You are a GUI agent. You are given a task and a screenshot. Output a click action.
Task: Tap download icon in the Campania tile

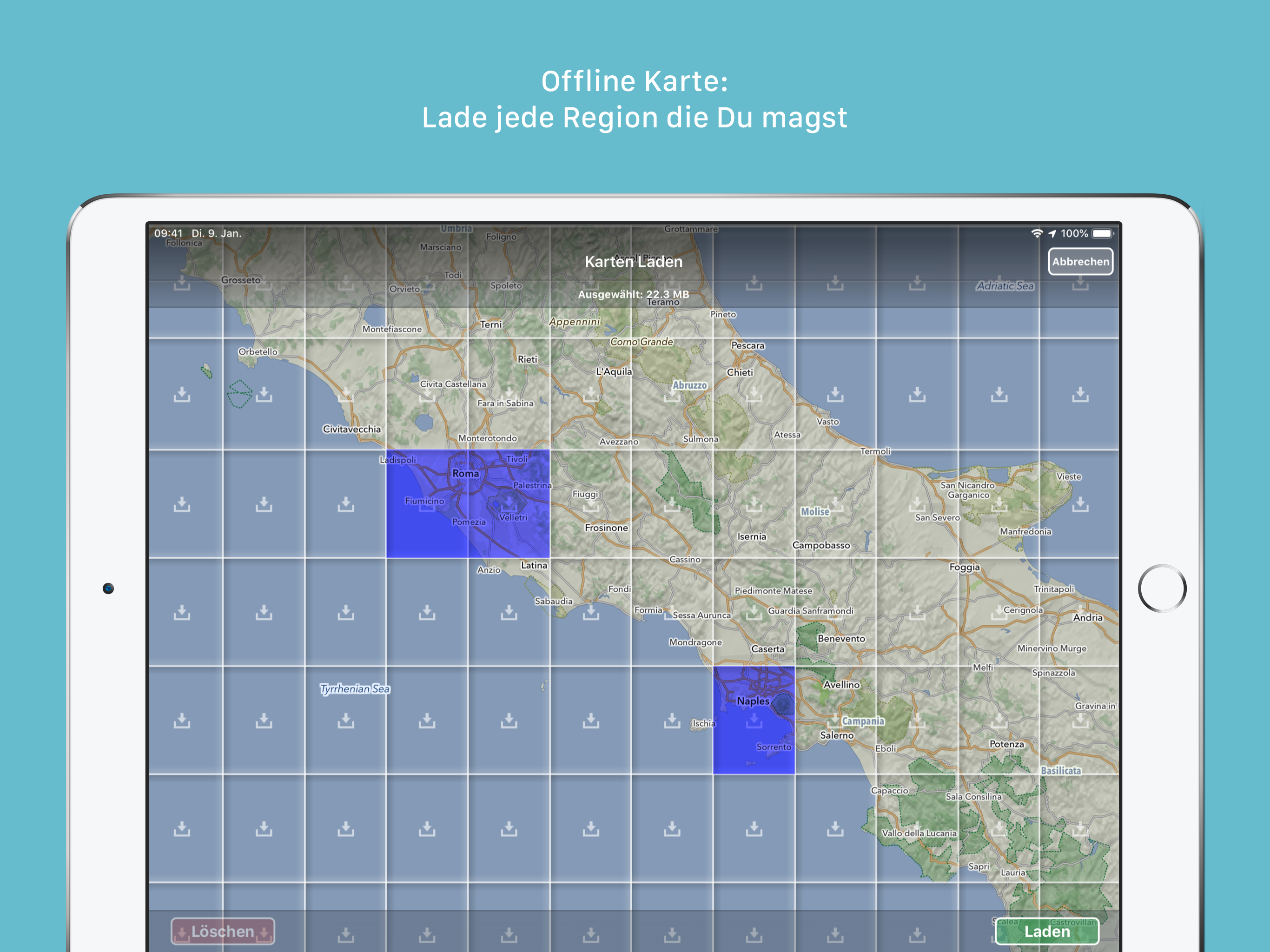click(836, 720)
